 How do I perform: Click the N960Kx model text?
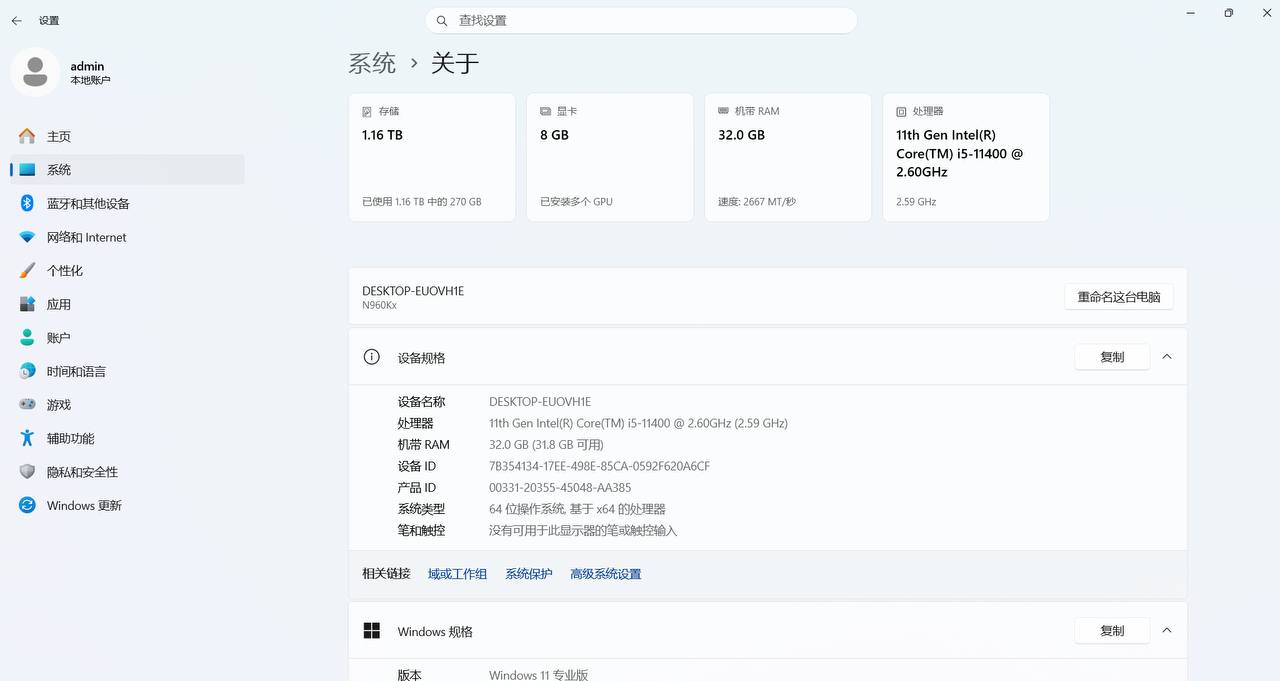pos(379,305)
